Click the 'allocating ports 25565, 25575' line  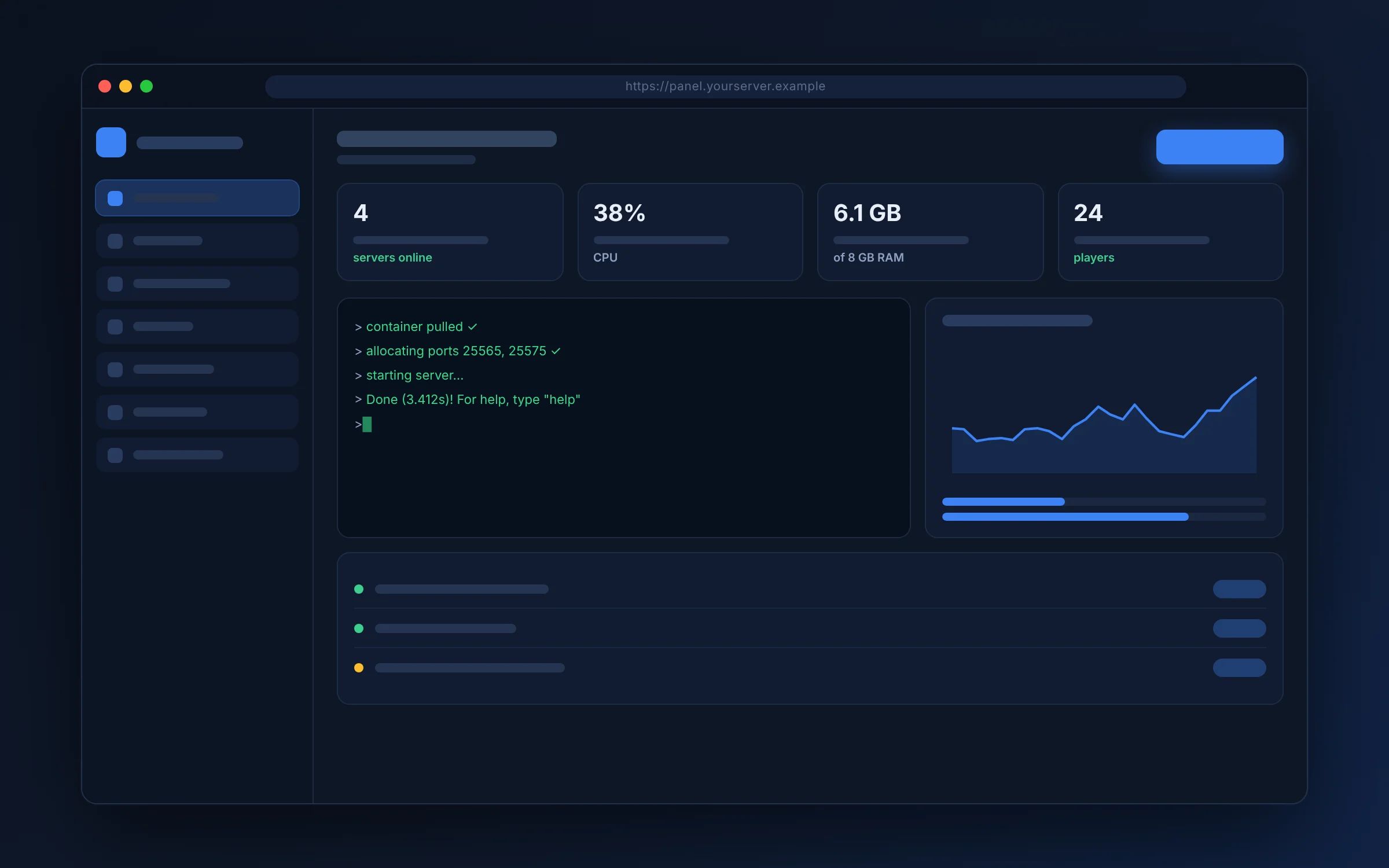458,351
